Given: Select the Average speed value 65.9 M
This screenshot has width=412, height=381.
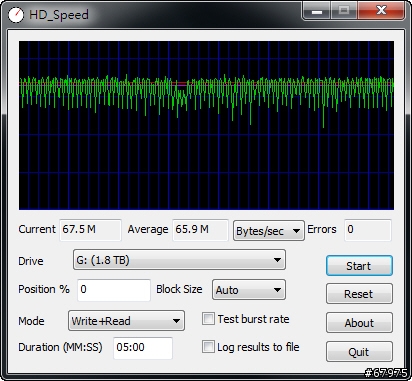Looking at the screenshot, I should [200, 230].
